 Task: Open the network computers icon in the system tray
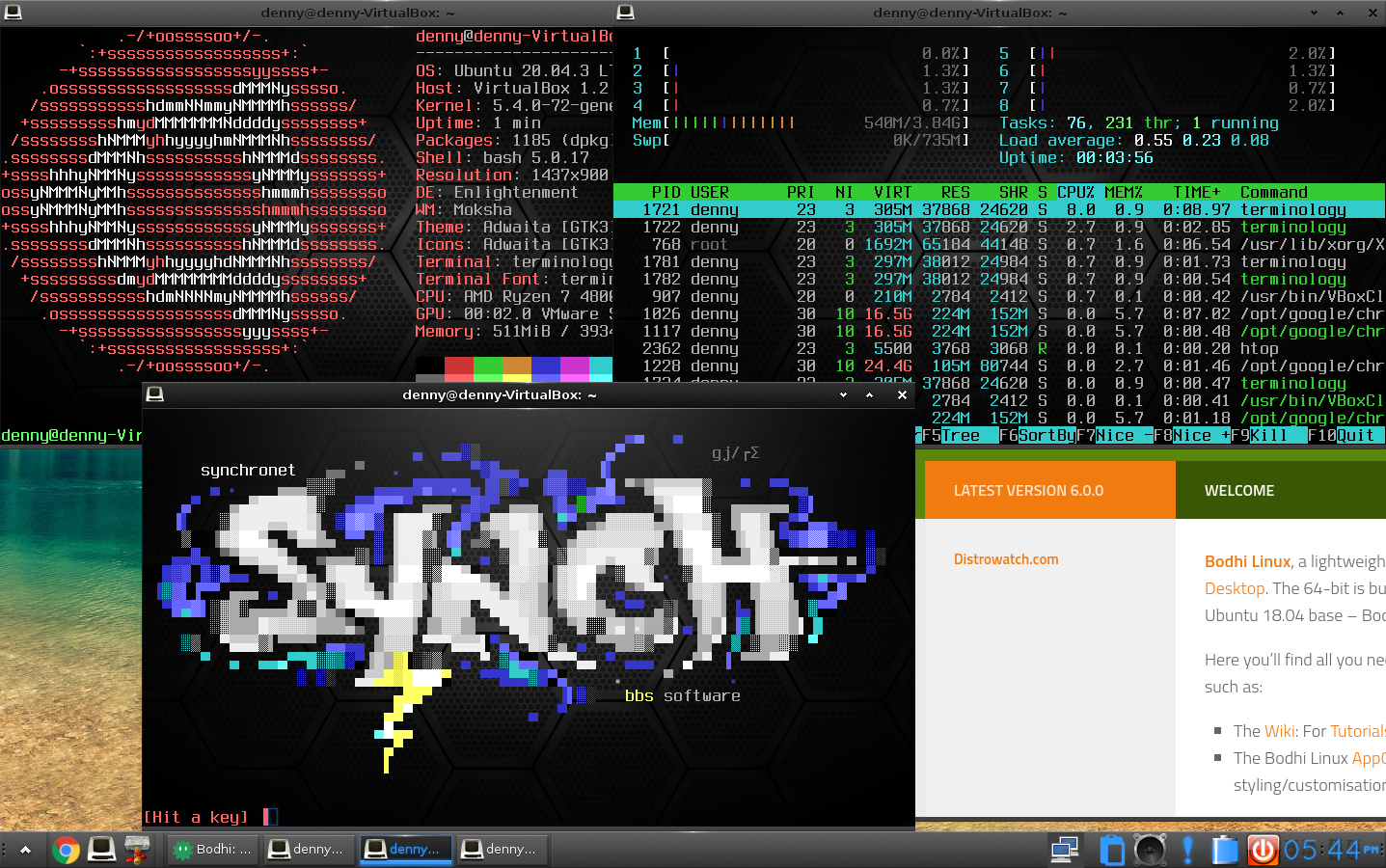coord(1065,850)
